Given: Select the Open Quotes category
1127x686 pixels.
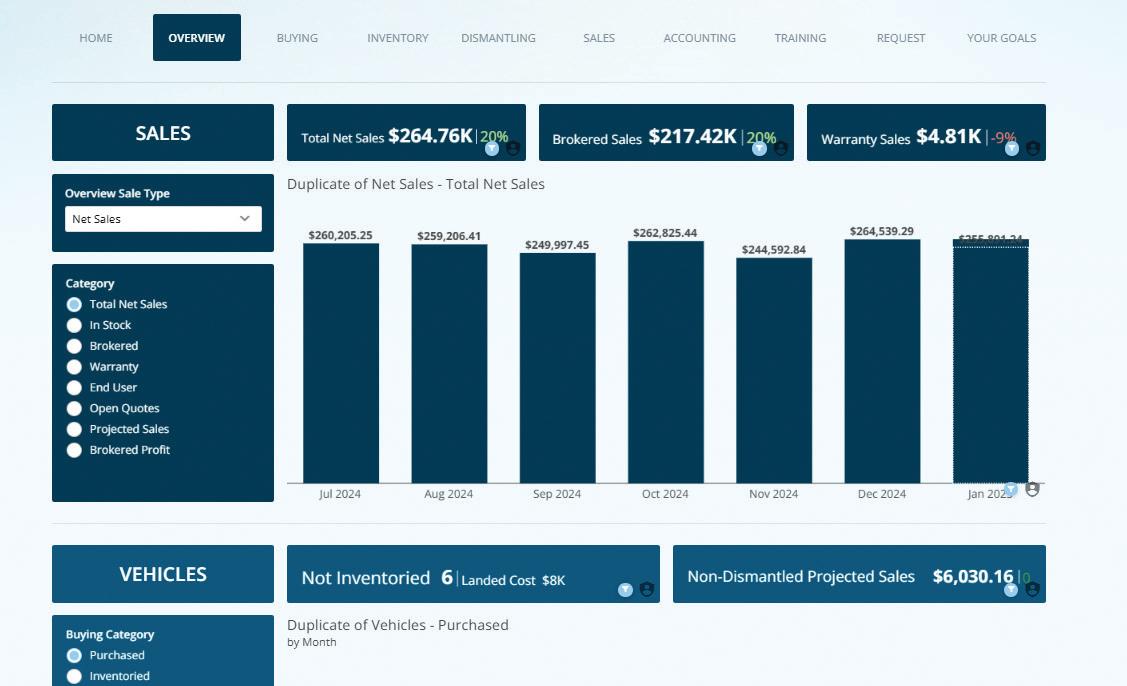Looking at the screenshot, I should pos(74,408).
